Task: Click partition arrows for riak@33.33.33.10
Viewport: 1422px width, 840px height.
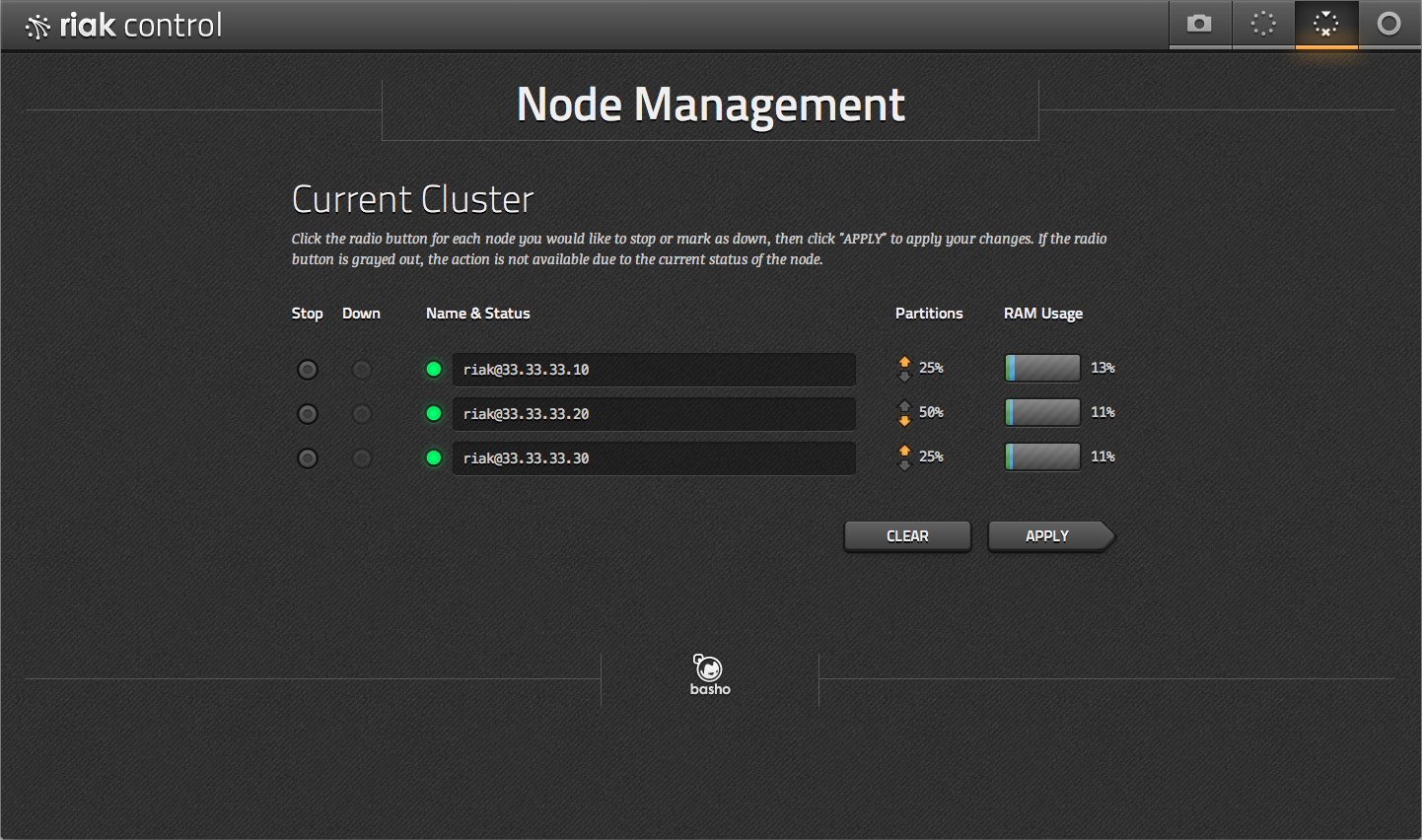Action: tap(904, 369)
